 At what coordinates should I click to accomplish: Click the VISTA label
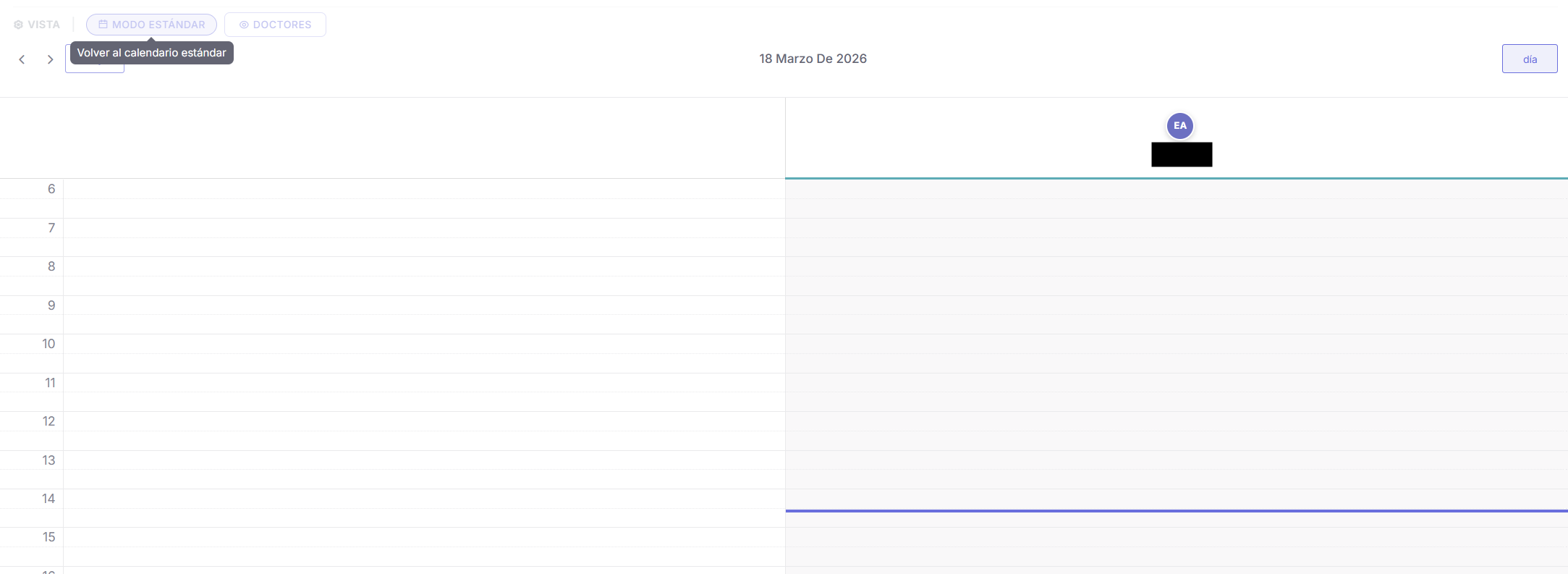pos(43,25)
